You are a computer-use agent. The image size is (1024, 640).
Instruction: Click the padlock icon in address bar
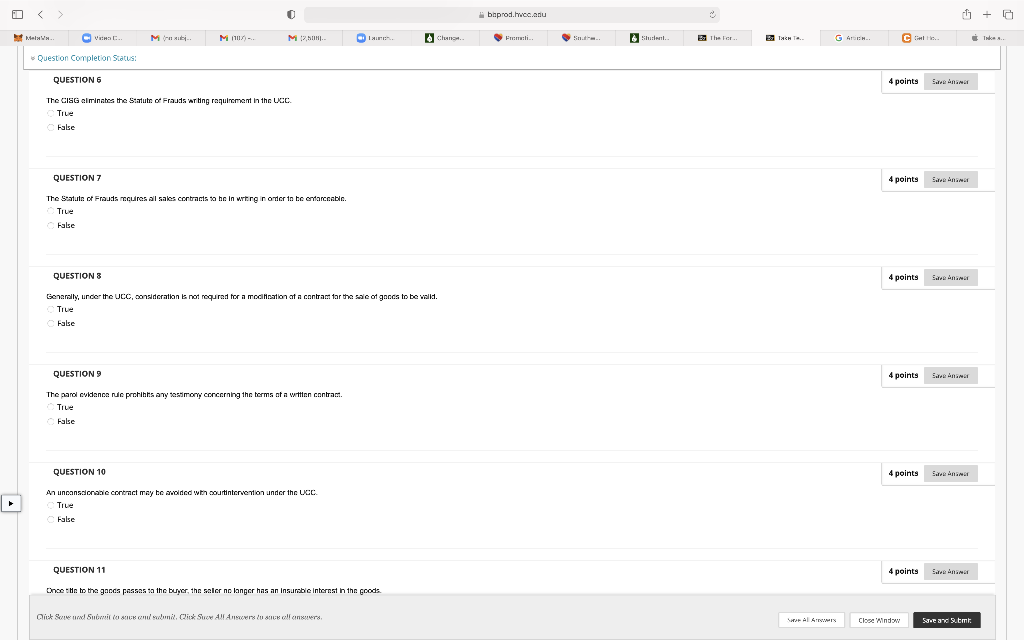(x=481, y=14)
